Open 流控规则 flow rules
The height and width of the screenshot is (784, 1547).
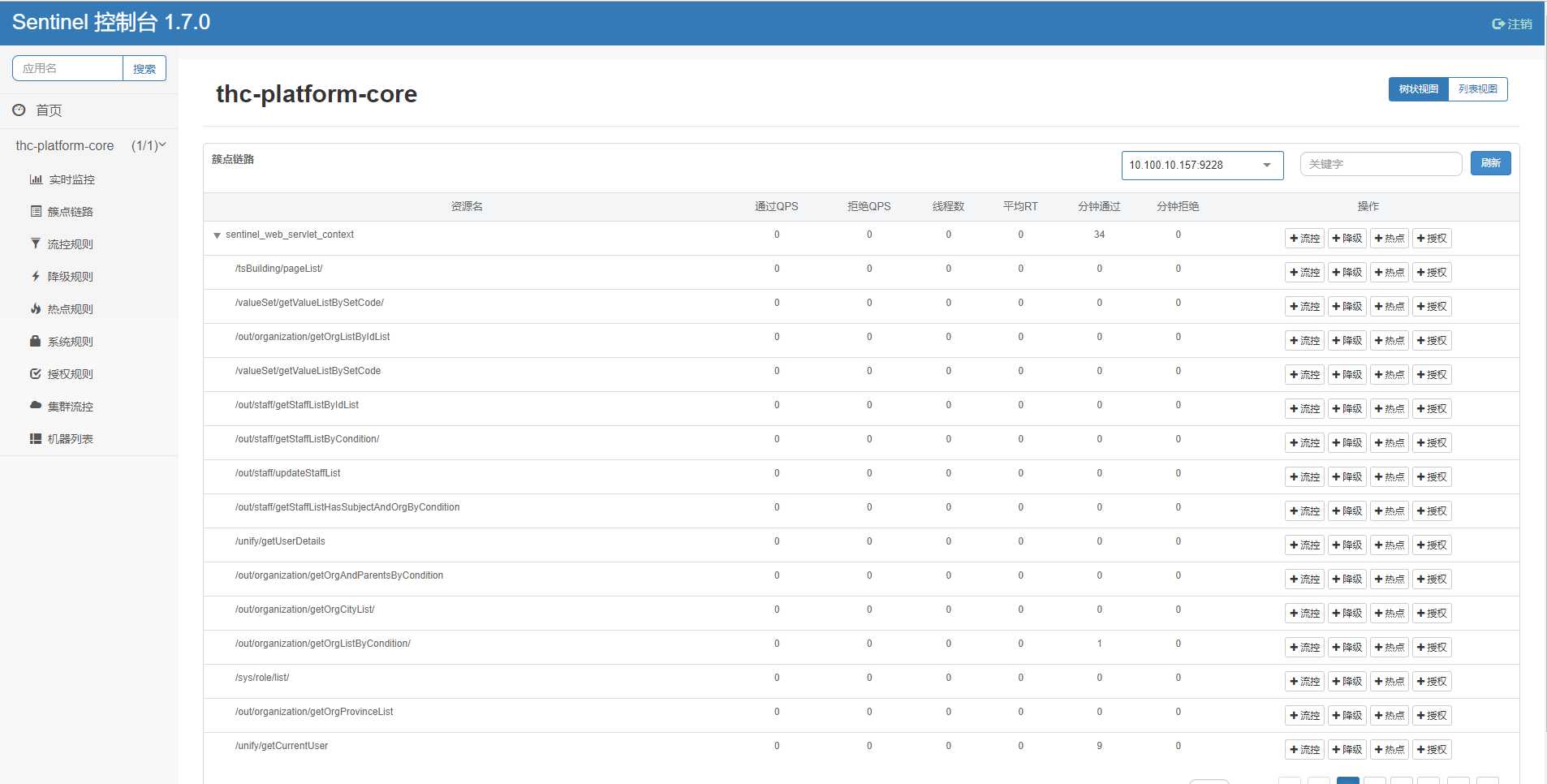pyautogui.click(x=62, y=244)
